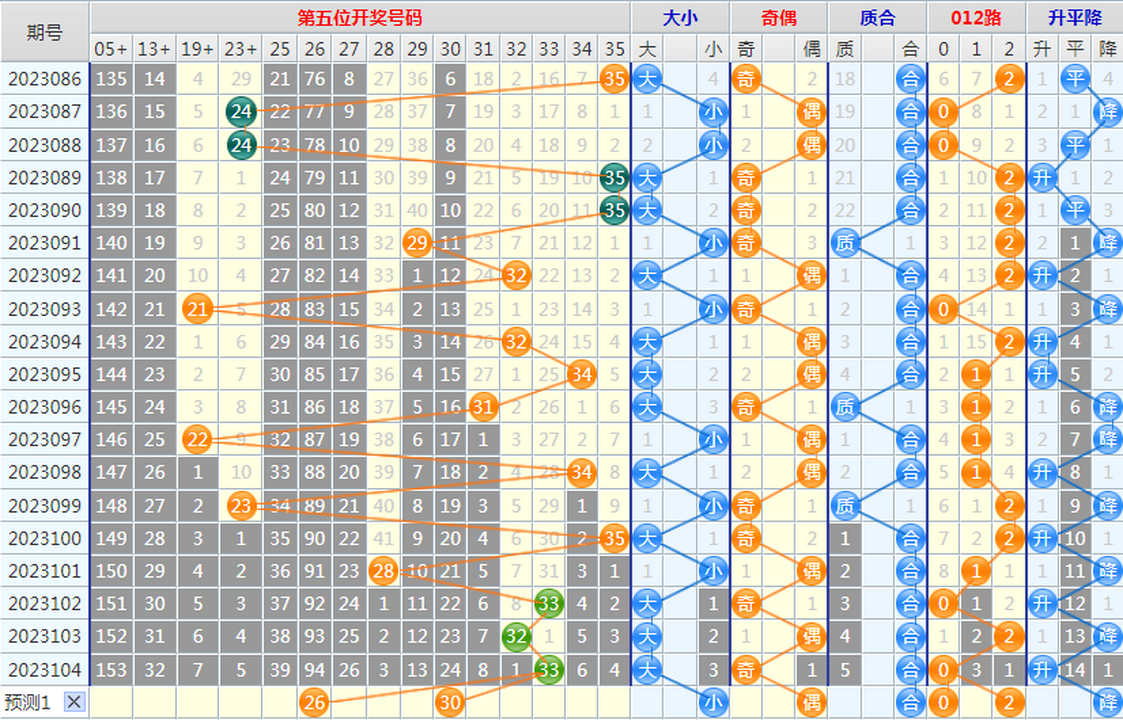Click blue 平 ball in row 2023086
1123x720 pixels.
(x=1075, y=79)
